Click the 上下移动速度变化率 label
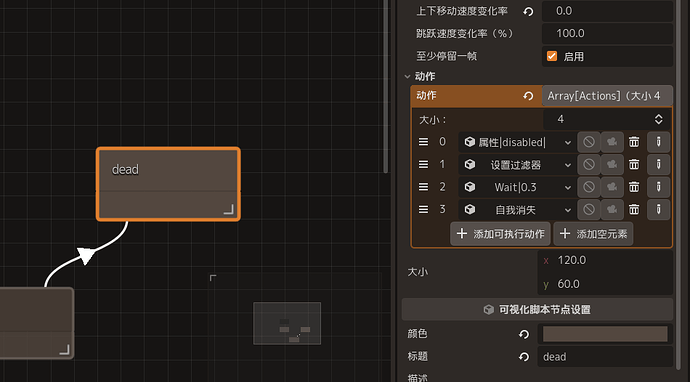 (x=462, y=11)
